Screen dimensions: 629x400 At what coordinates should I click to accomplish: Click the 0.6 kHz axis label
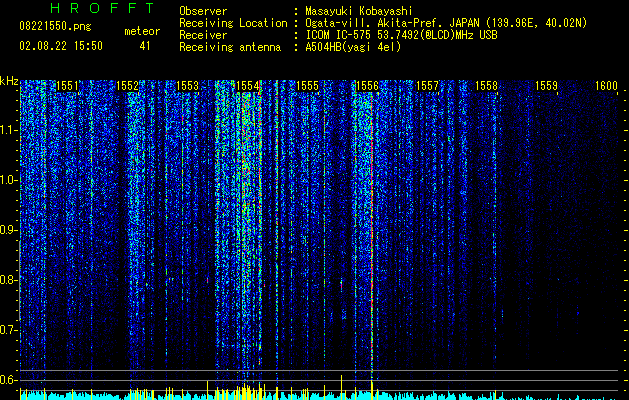click(x=8, y=380)
